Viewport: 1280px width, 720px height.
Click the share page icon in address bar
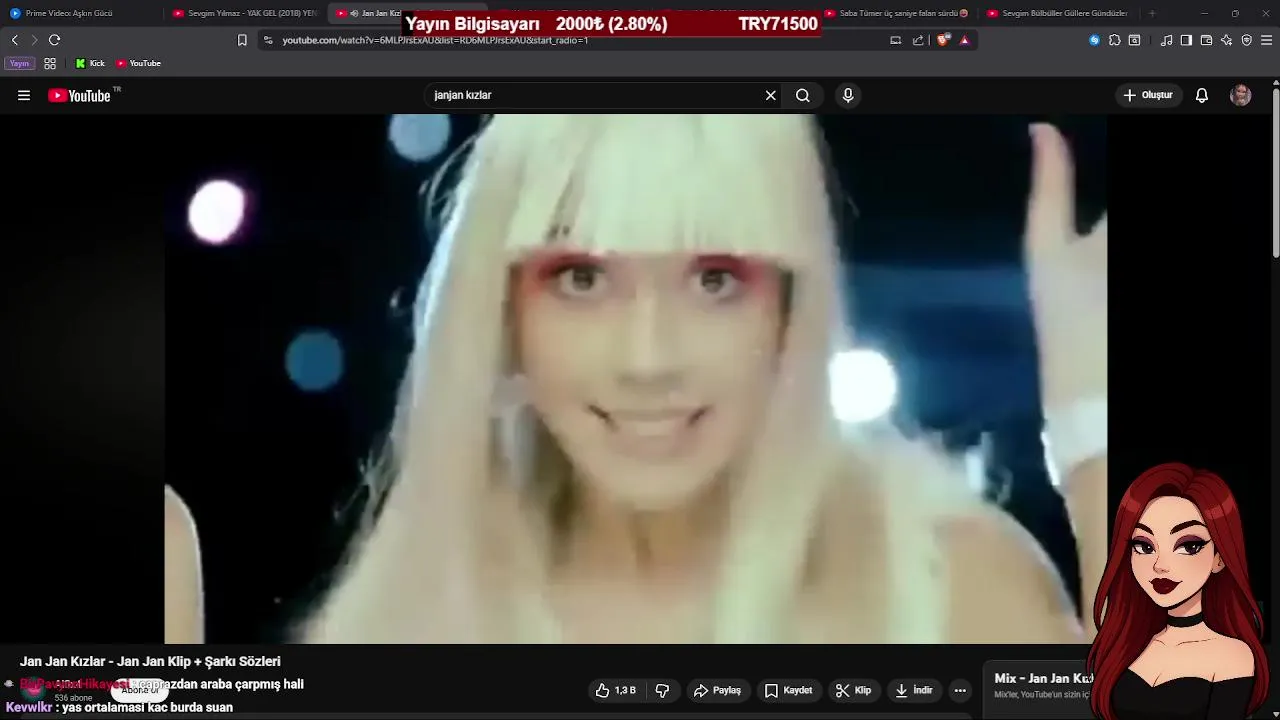(x=918, y=40)
